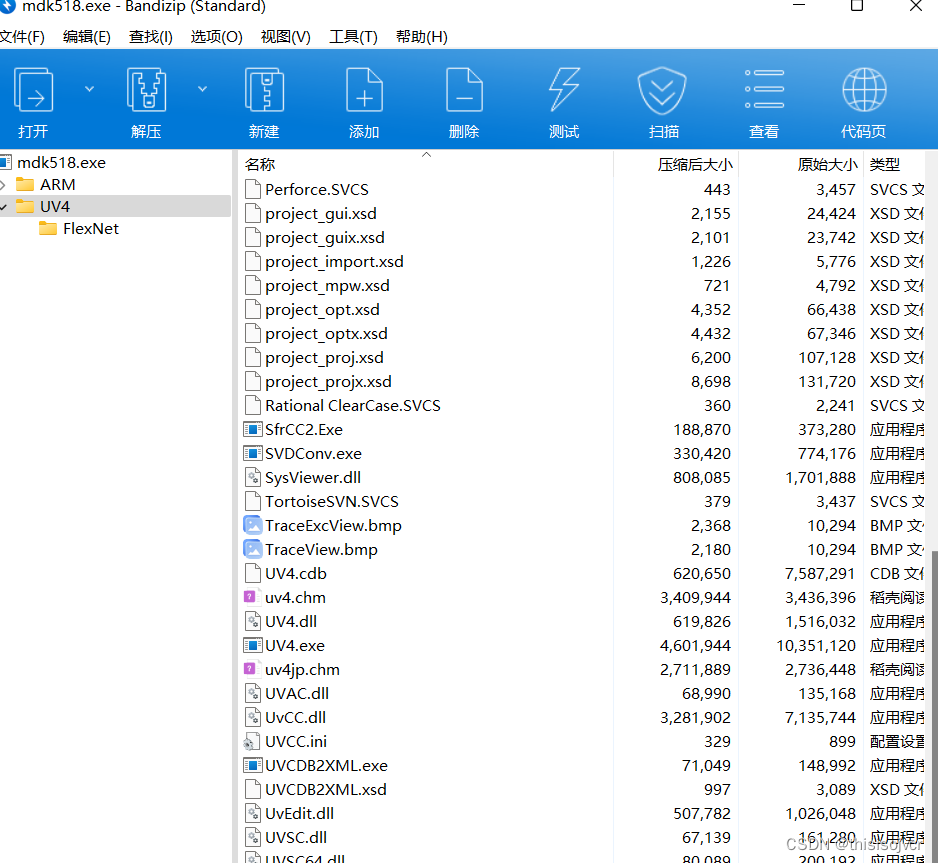Viewport: 938px width, 863px height.
Task: Click the TraceView.bmp image icon
Action: click(x=252, y=549)
